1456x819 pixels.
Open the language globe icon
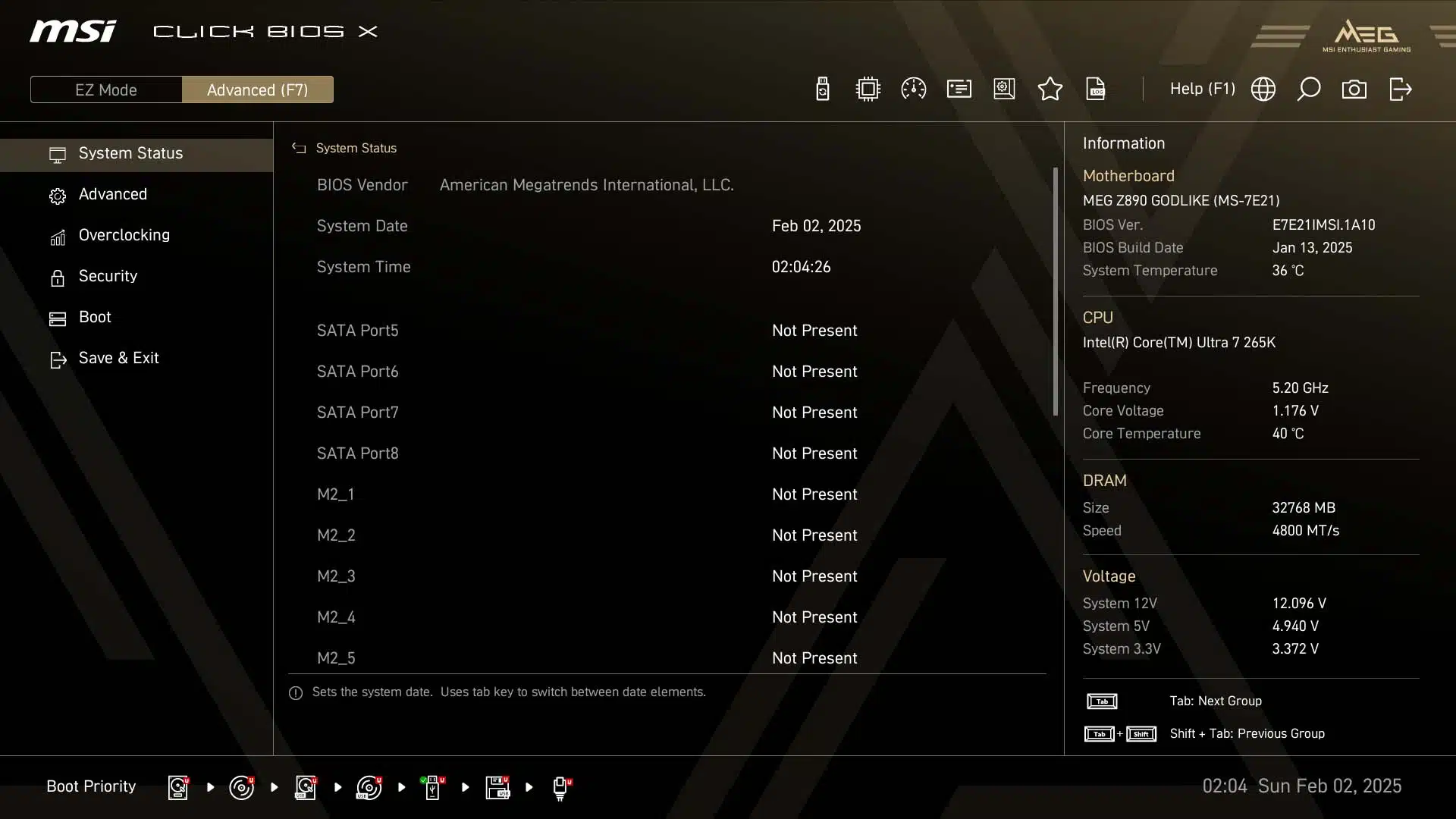[1263, 89]
